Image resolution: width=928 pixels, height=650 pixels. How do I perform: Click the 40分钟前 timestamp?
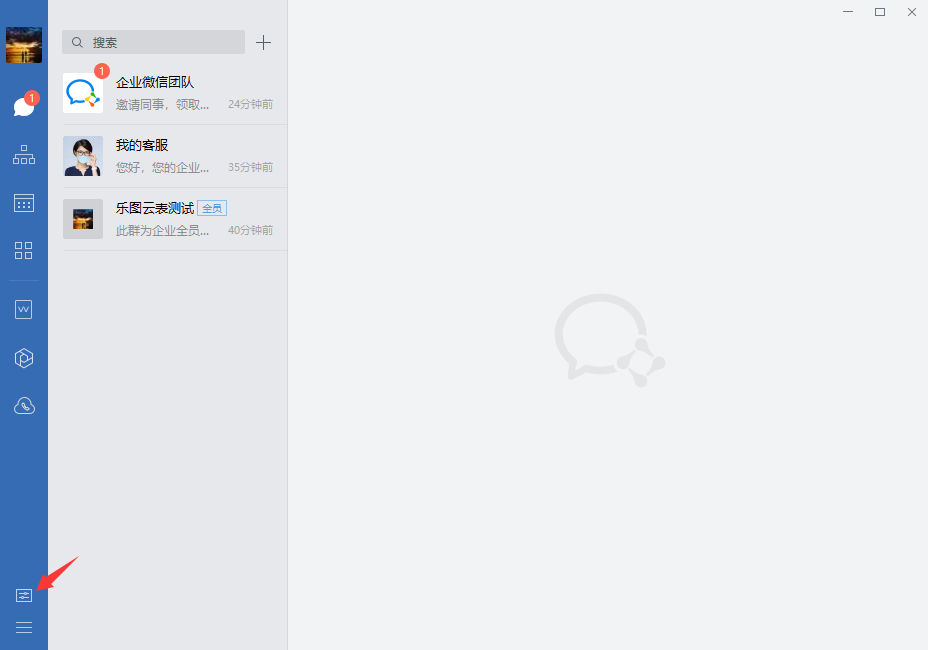[x=250, y=230]
